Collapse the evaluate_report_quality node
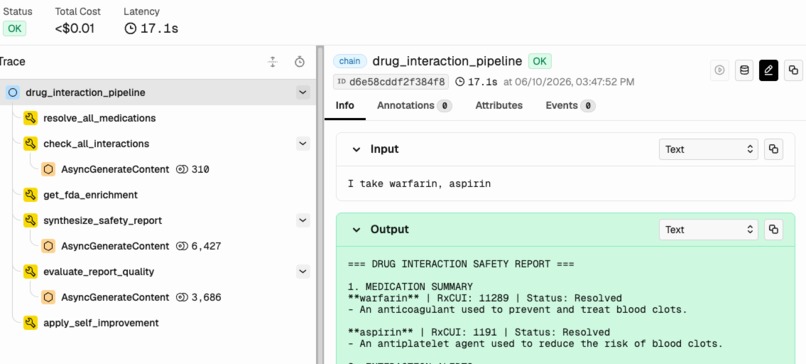The width and height of the screenshot is (806, 364). [x=303, y=271]
